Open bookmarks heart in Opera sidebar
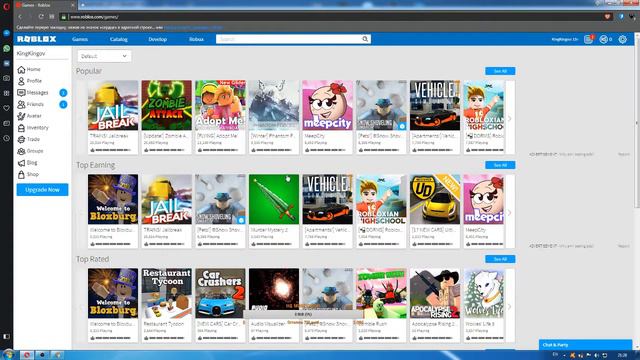 pyautogui.click(x=7, y=108)
